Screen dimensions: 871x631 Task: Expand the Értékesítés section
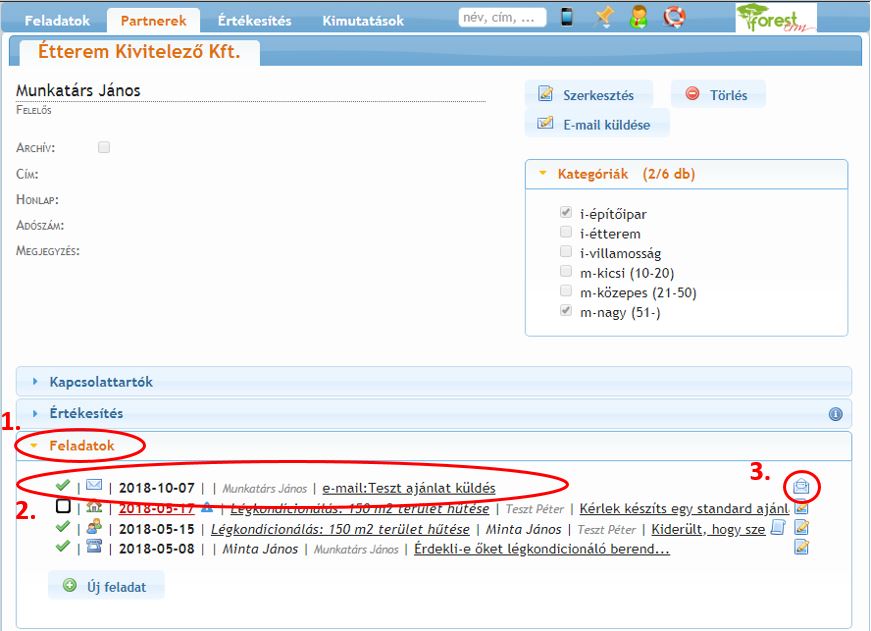86,413
